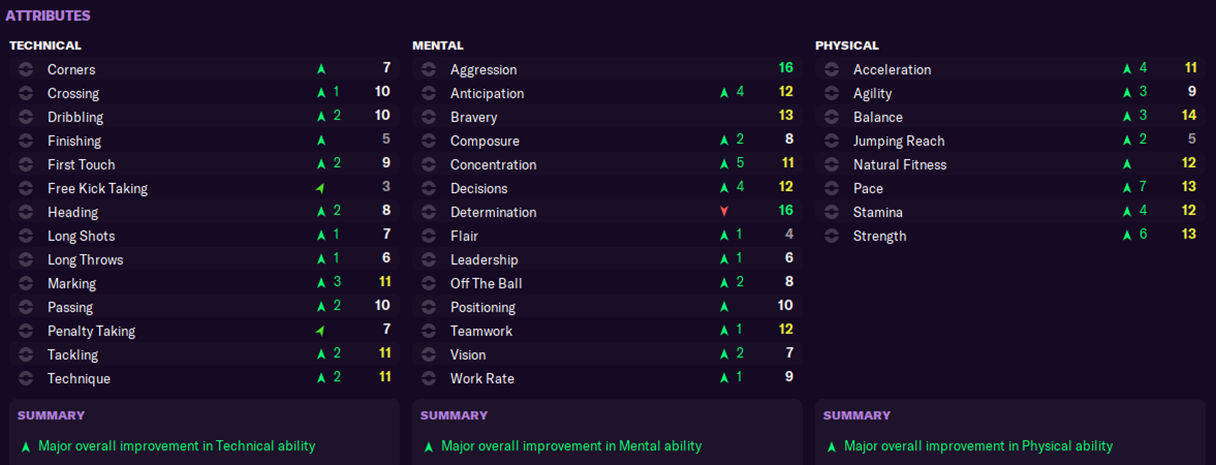
Task: Select the Mental column header
Action: click(438, 45)
